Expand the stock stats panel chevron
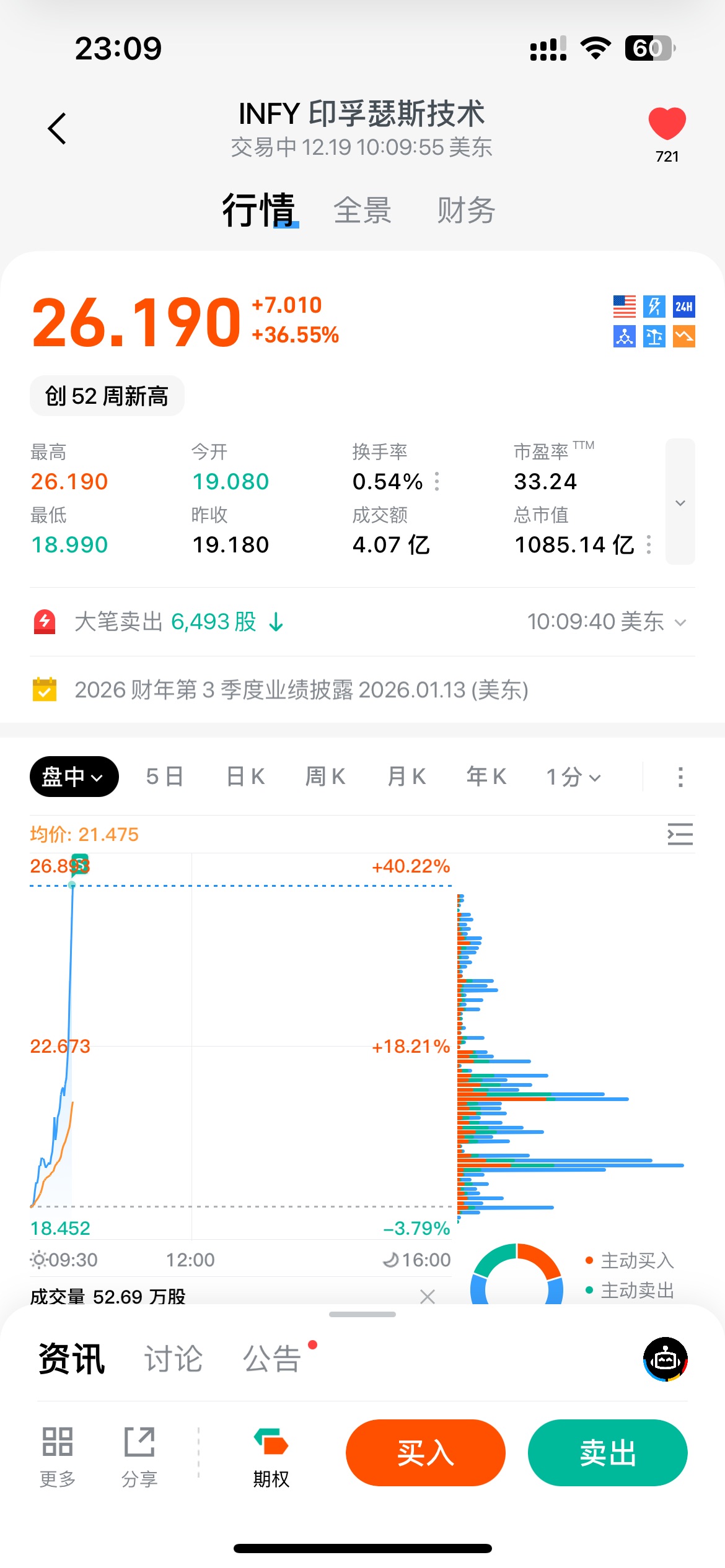Image resolution: width=725 pixels, height=1568 pixels. point(680,502)
